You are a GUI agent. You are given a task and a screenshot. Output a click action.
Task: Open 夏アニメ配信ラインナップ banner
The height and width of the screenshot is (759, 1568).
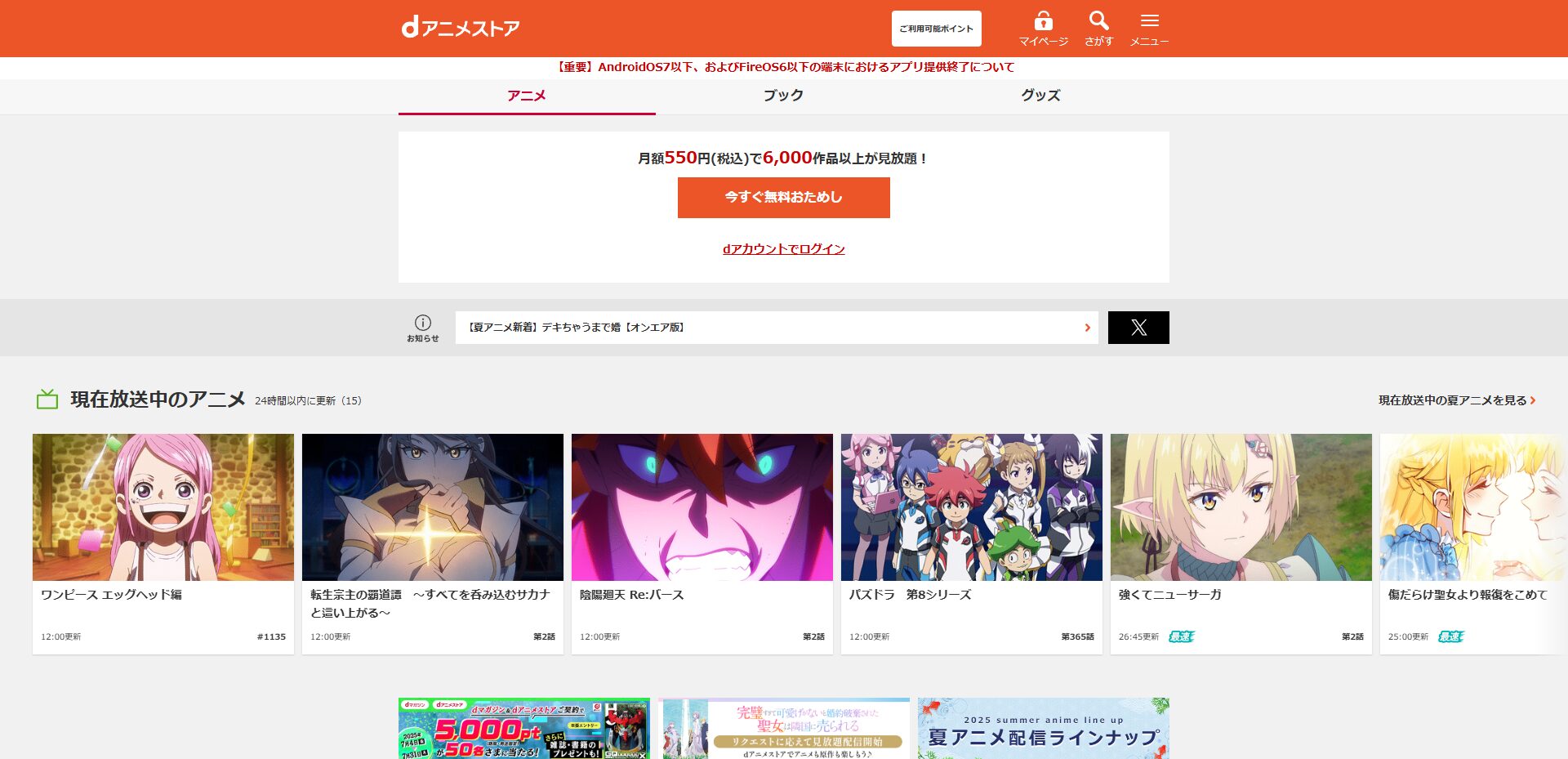1044,729
